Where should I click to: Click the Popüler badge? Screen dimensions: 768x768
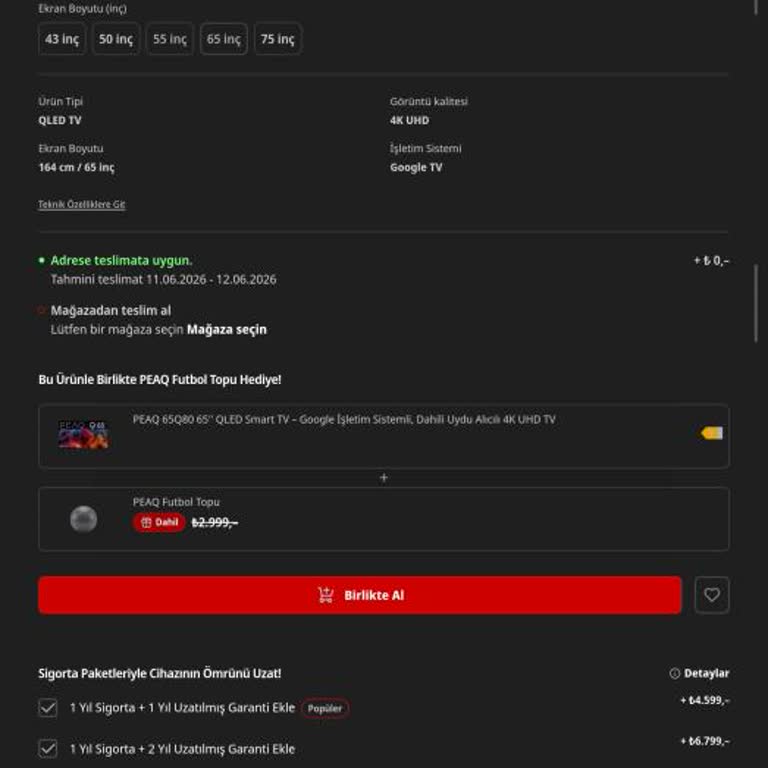[325, 708]
